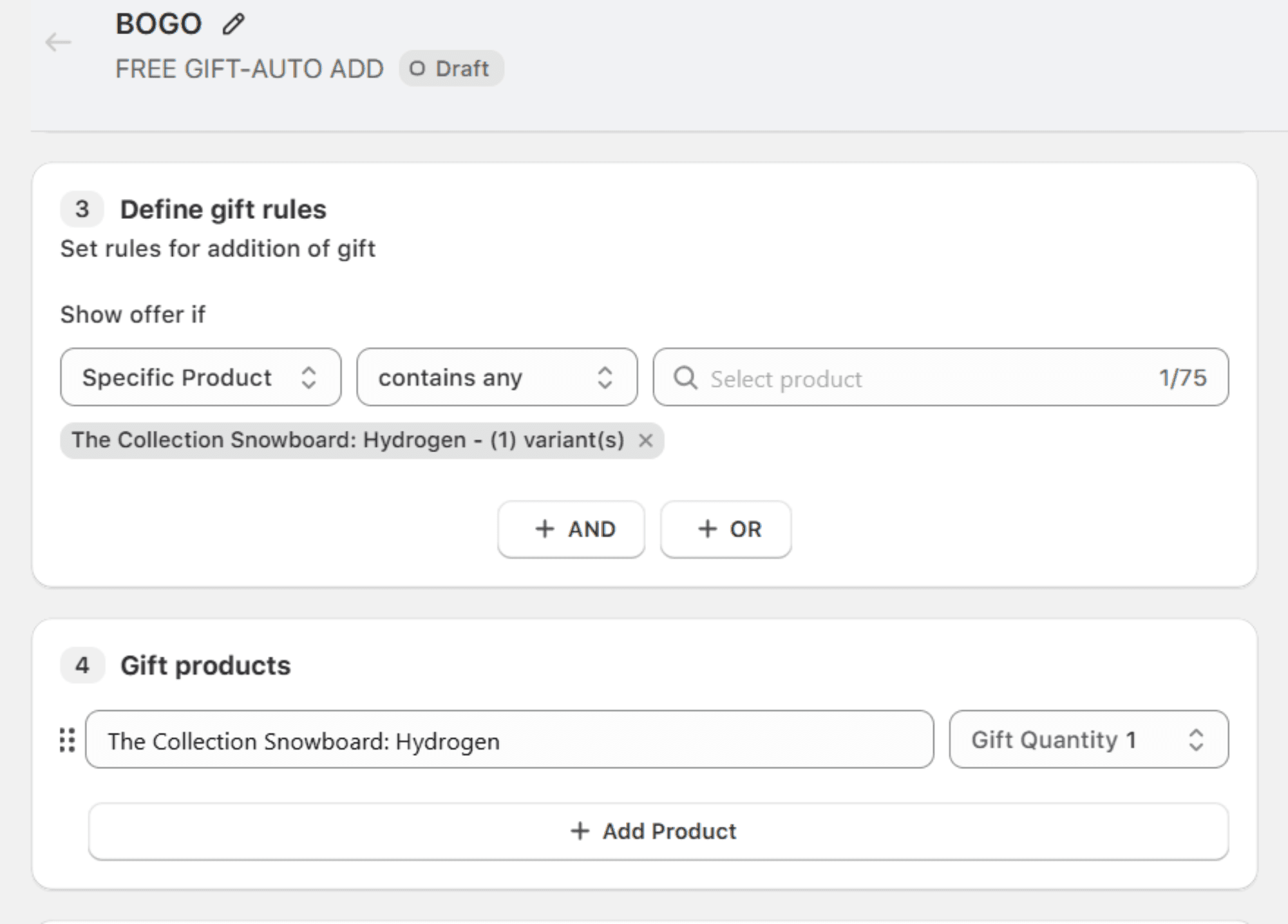Click the gift product Hydrogen snowboard field
The width and height of the screenshot is (1288, 924).
click(509, 740)
